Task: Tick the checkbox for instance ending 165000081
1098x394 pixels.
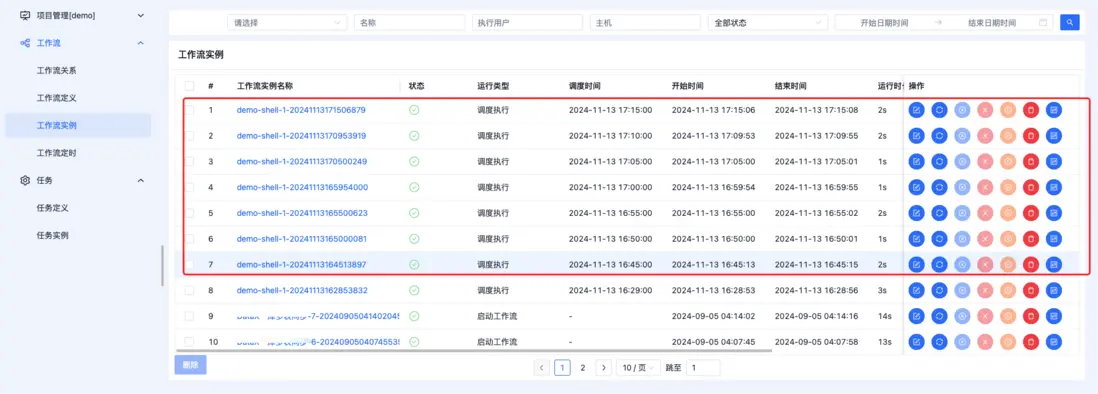Action: [189, 239]
